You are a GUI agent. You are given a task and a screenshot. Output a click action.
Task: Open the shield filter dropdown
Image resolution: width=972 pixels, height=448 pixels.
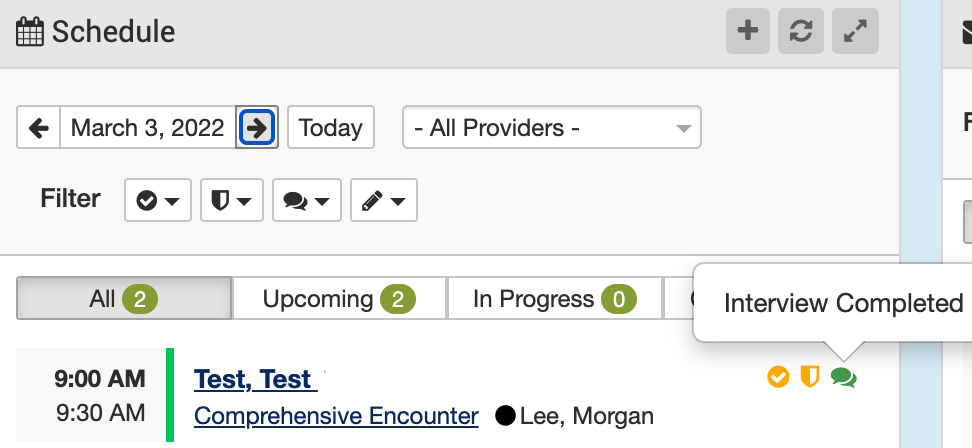click(x=231, y=200)
